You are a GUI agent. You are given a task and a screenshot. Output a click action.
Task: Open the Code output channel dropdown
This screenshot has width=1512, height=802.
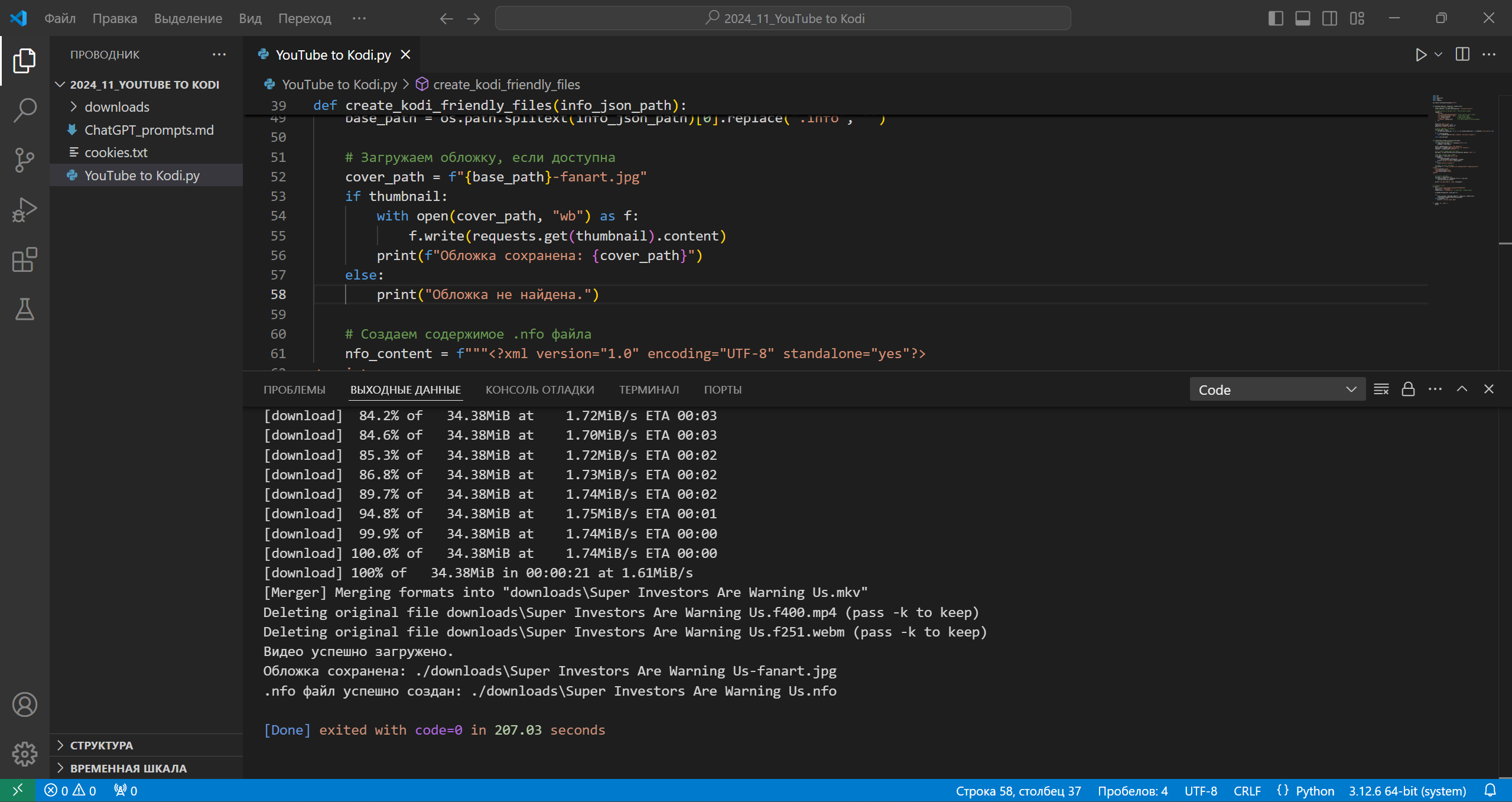(1277, 389)
